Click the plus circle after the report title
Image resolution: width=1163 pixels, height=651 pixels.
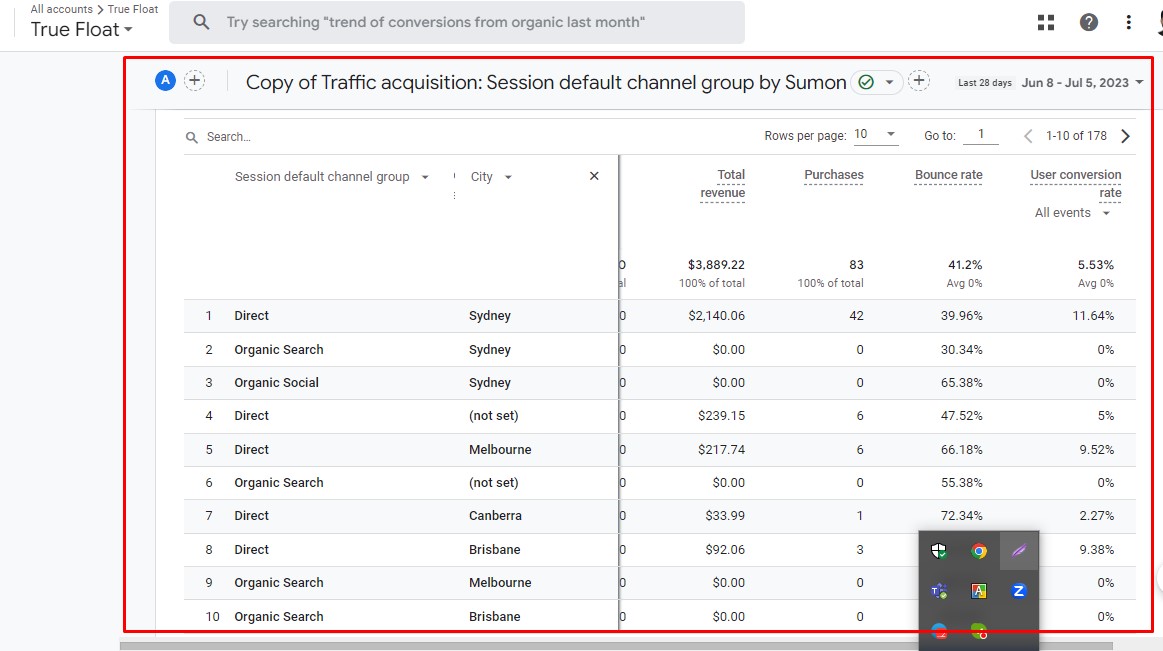pyautogui.click(x=919, y=80)
